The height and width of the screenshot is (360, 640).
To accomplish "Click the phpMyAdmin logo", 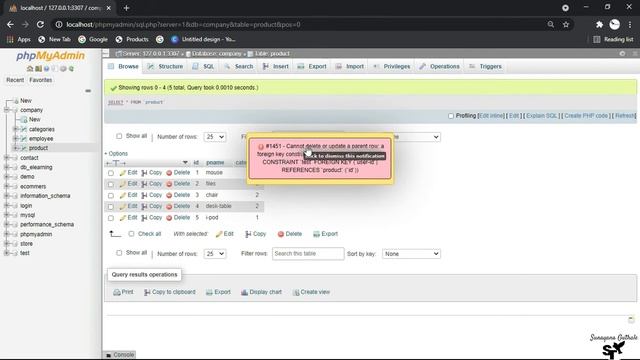I will coord(51,56).
